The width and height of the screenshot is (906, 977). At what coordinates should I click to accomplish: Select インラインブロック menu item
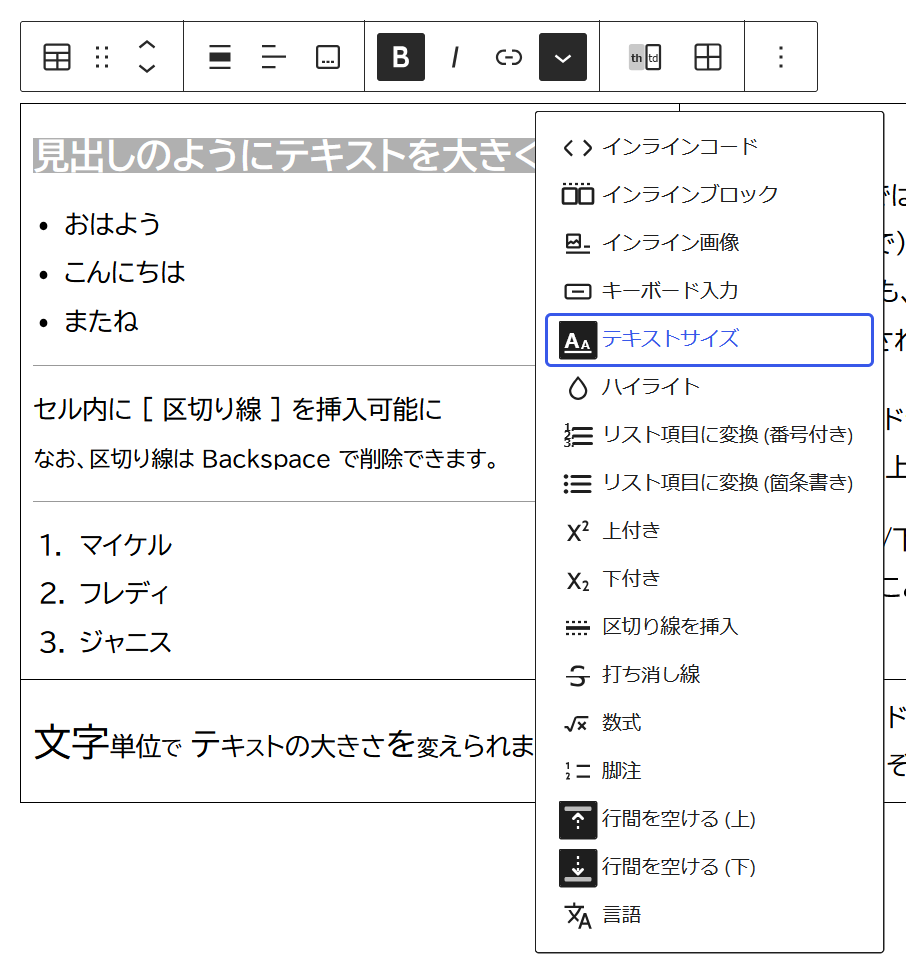coord(709,195)
